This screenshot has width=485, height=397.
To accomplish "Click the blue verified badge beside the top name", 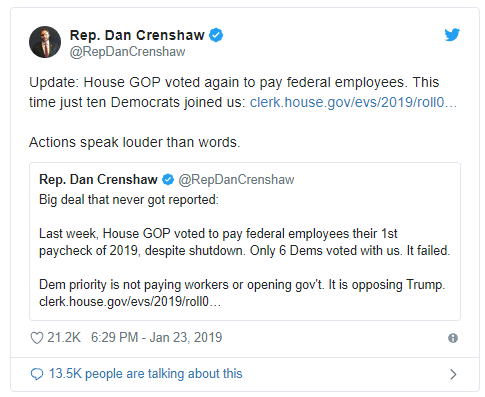I will point(216,35).
